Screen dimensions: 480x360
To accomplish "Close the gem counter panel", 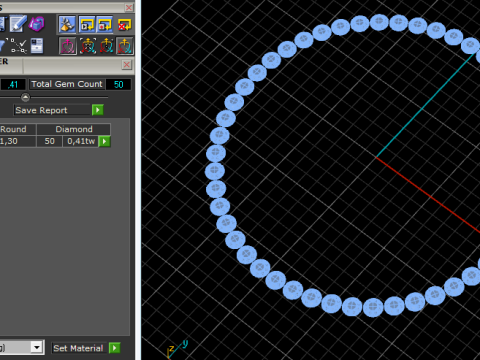I will coord(127,64).
